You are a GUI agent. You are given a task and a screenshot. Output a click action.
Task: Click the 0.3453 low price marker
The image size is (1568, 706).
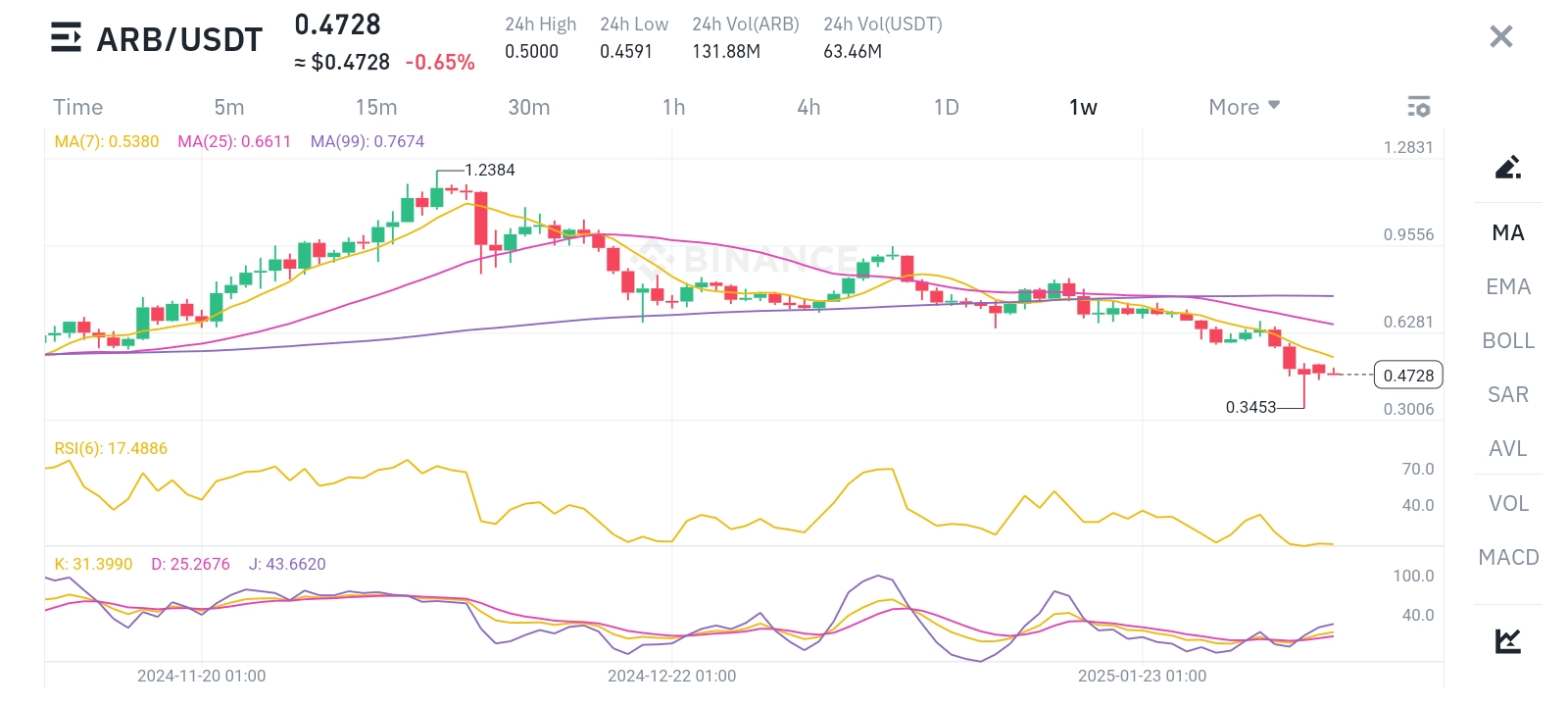1250,407
